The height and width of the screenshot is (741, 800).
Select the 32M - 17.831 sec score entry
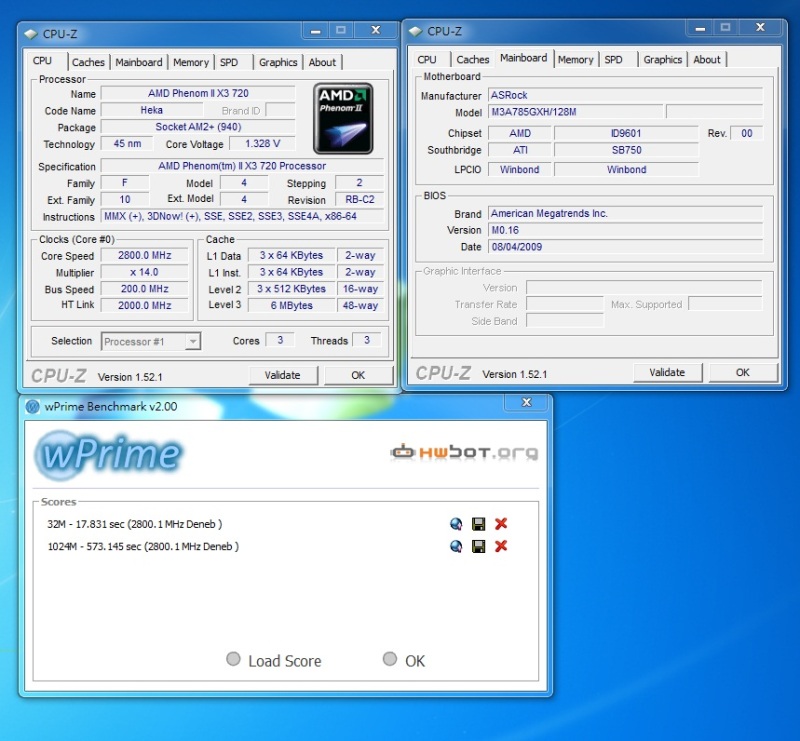[135, 524]
